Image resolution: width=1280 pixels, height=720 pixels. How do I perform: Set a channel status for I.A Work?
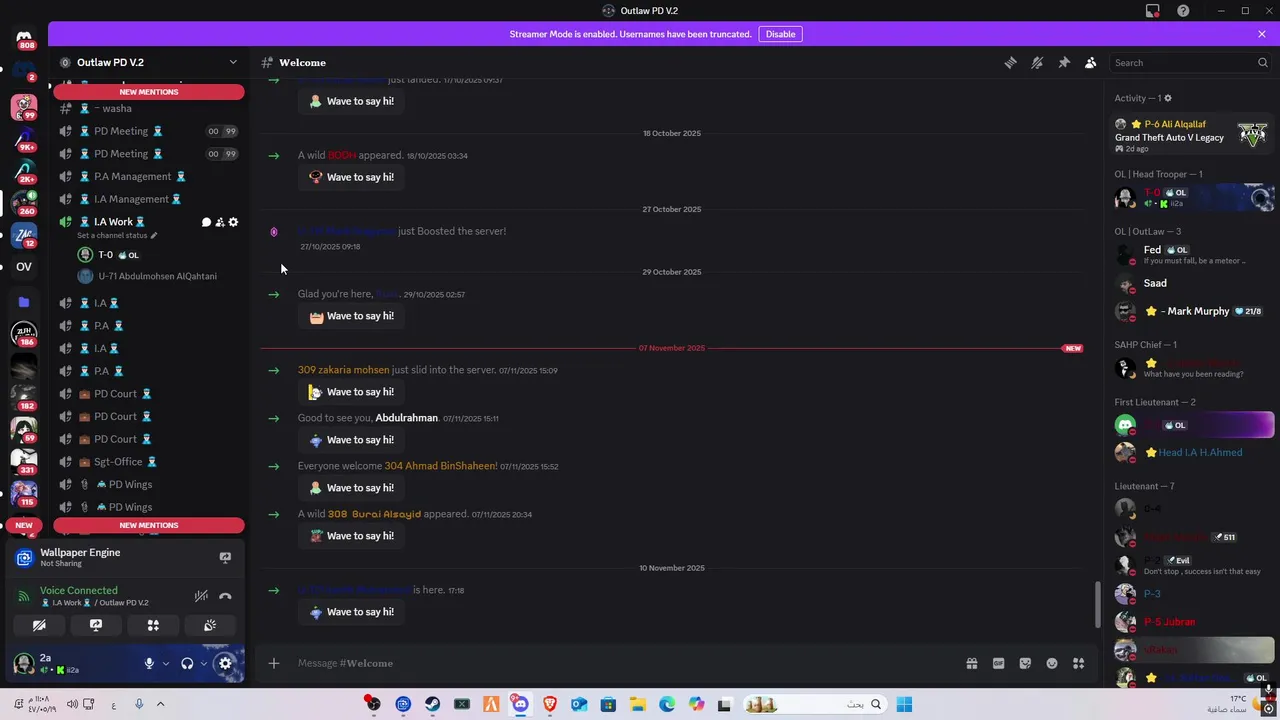pyautogui.click(x=118, y=235)
